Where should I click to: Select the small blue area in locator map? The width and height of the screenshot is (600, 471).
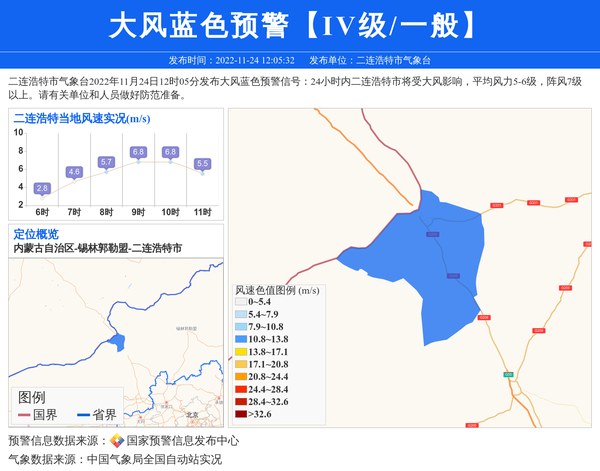coord(117,342)
